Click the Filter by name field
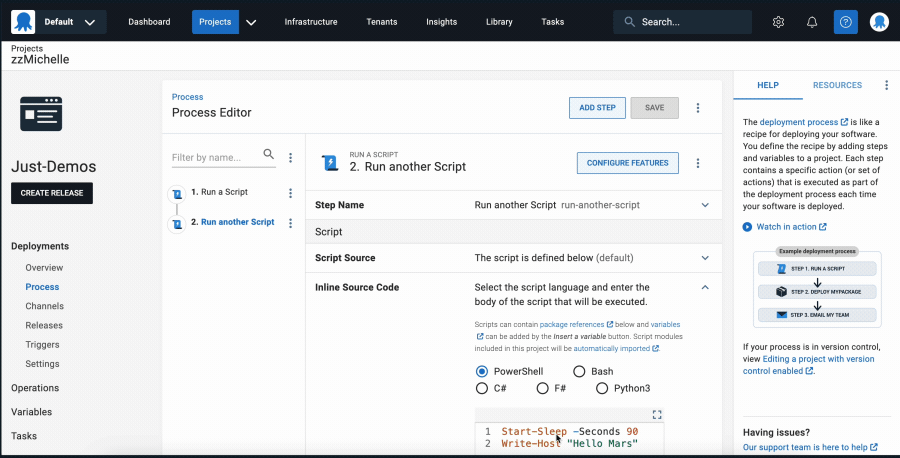The height and width of the screenshot is (458, 900). 215,157
